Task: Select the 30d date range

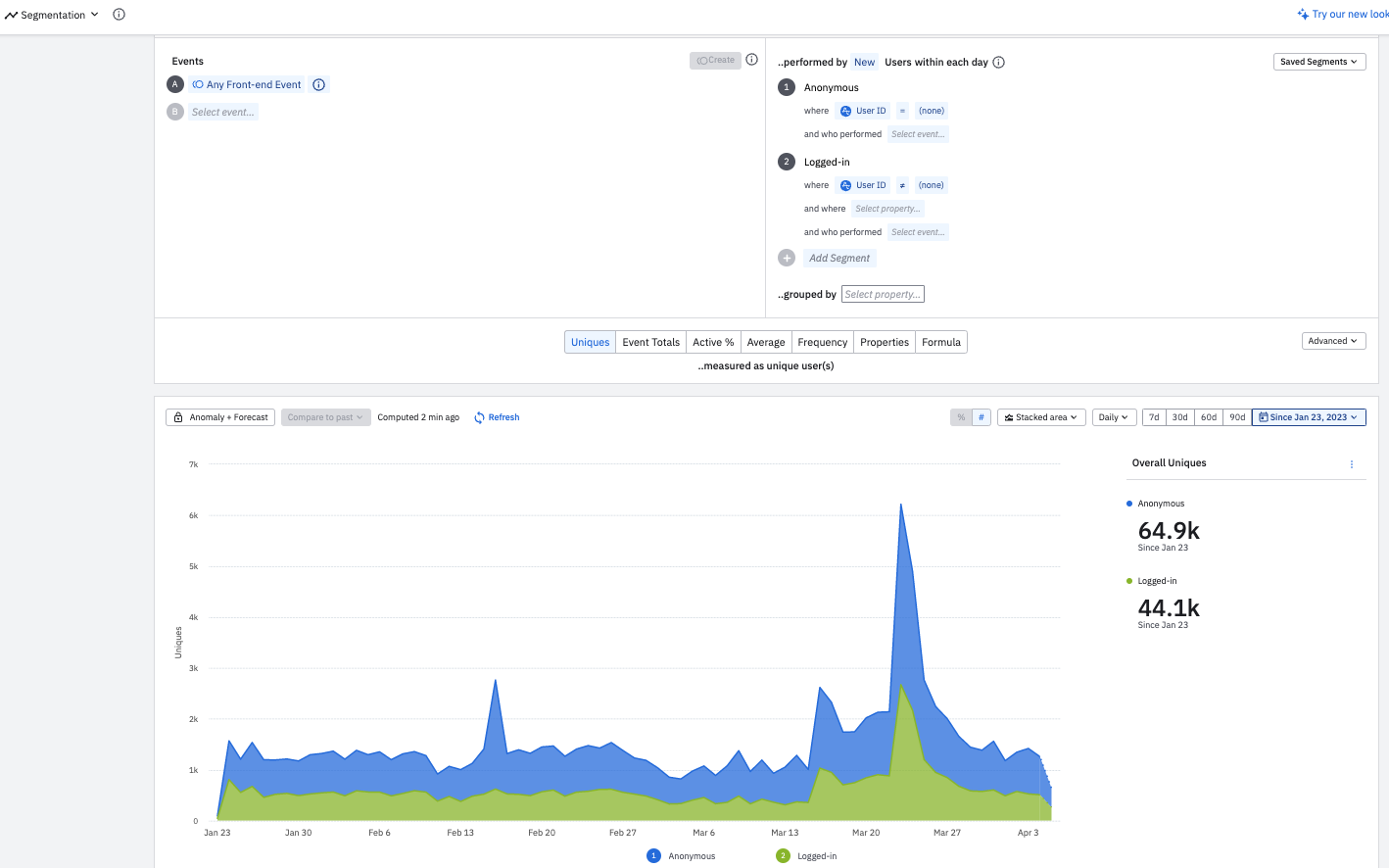Action: pos(1180,417)
